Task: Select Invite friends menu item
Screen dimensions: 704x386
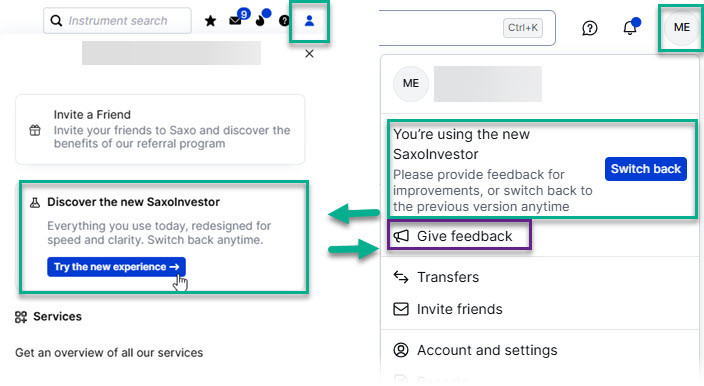Action: point(448,309)
